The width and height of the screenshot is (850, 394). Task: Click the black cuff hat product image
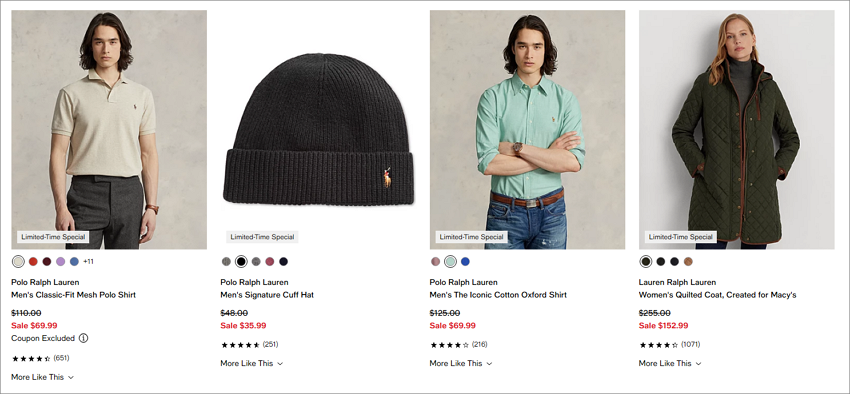(318, 130)
